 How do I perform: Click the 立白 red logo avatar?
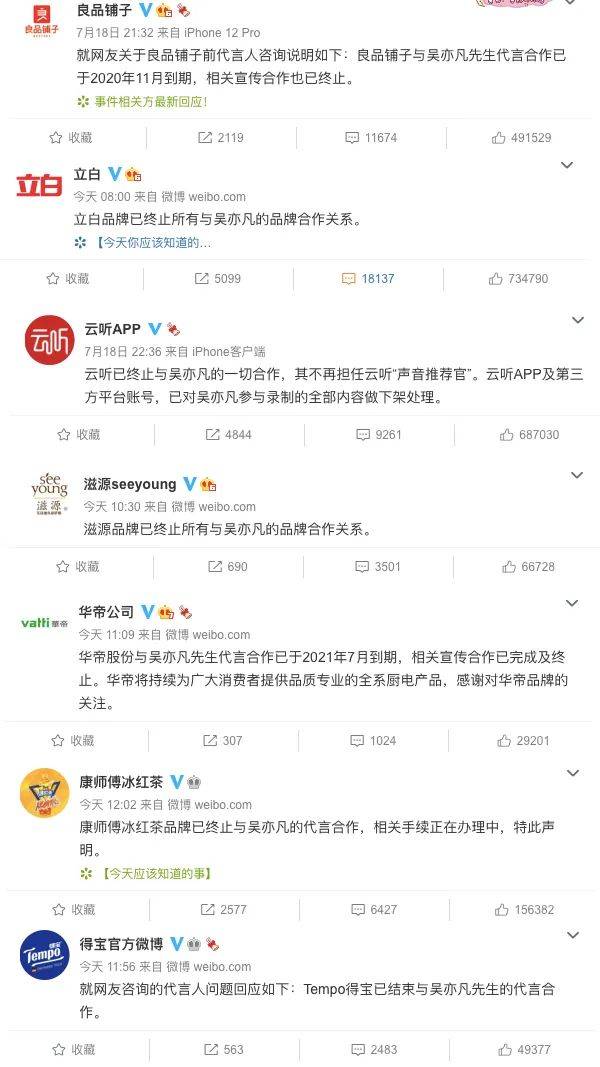(x=39, y=185)
